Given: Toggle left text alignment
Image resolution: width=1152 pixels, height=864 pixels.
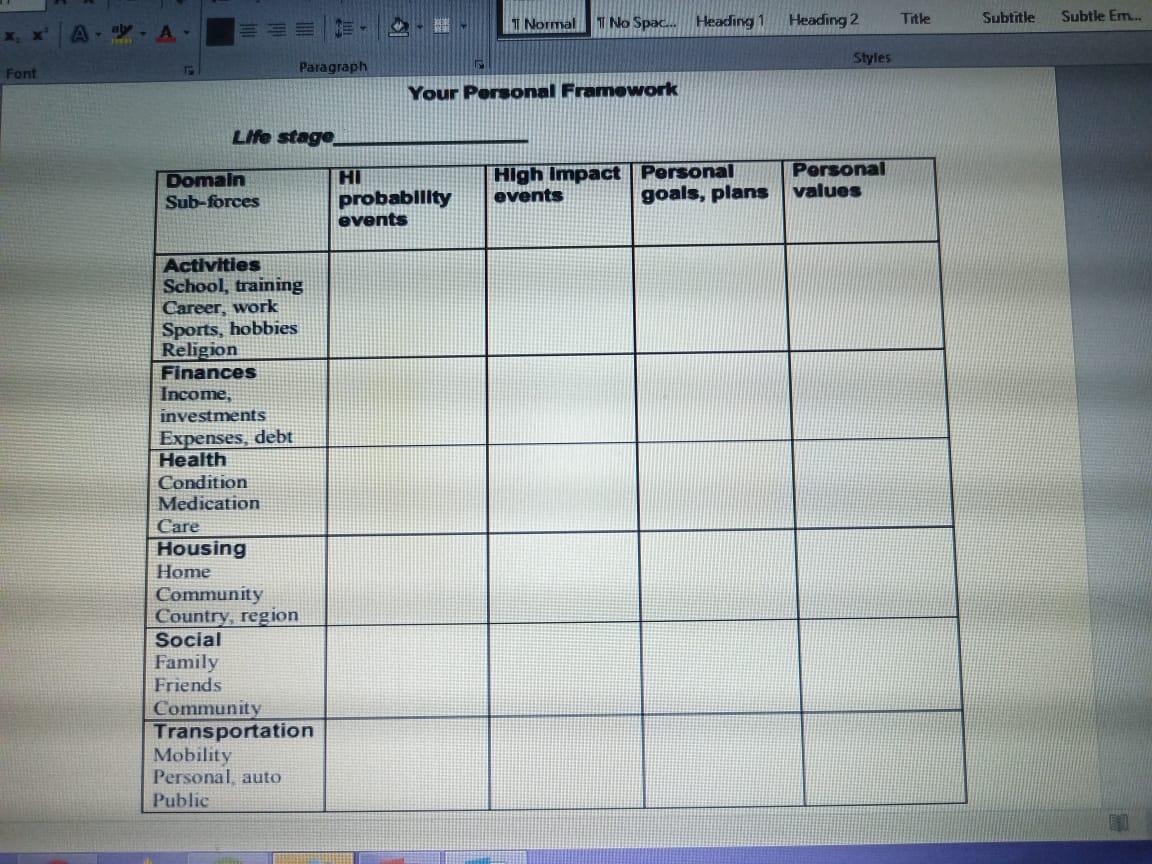Looking at the screenshot, I should point(247,29).
